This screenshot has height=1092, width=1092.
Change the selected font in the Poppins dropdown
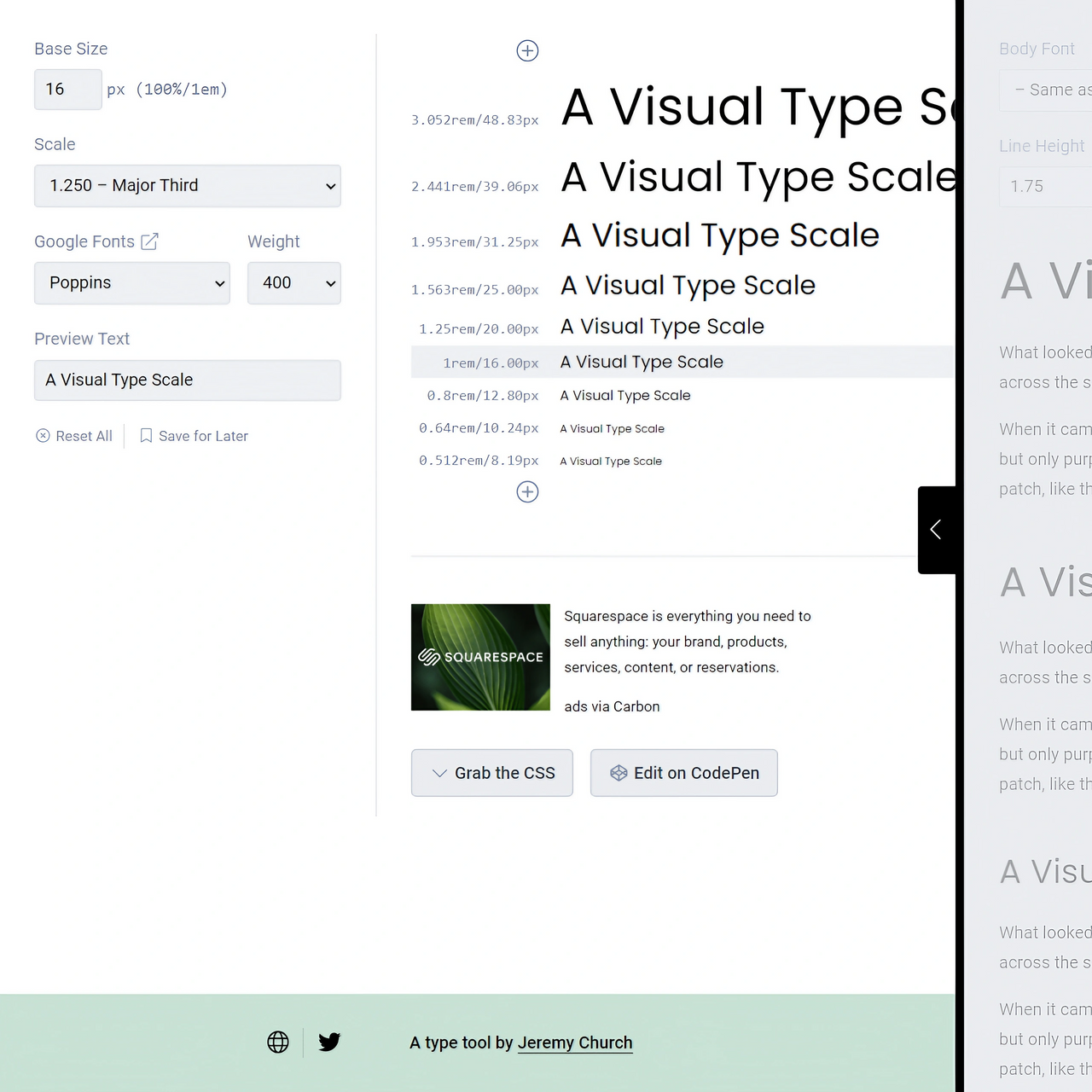click(131, 282)
